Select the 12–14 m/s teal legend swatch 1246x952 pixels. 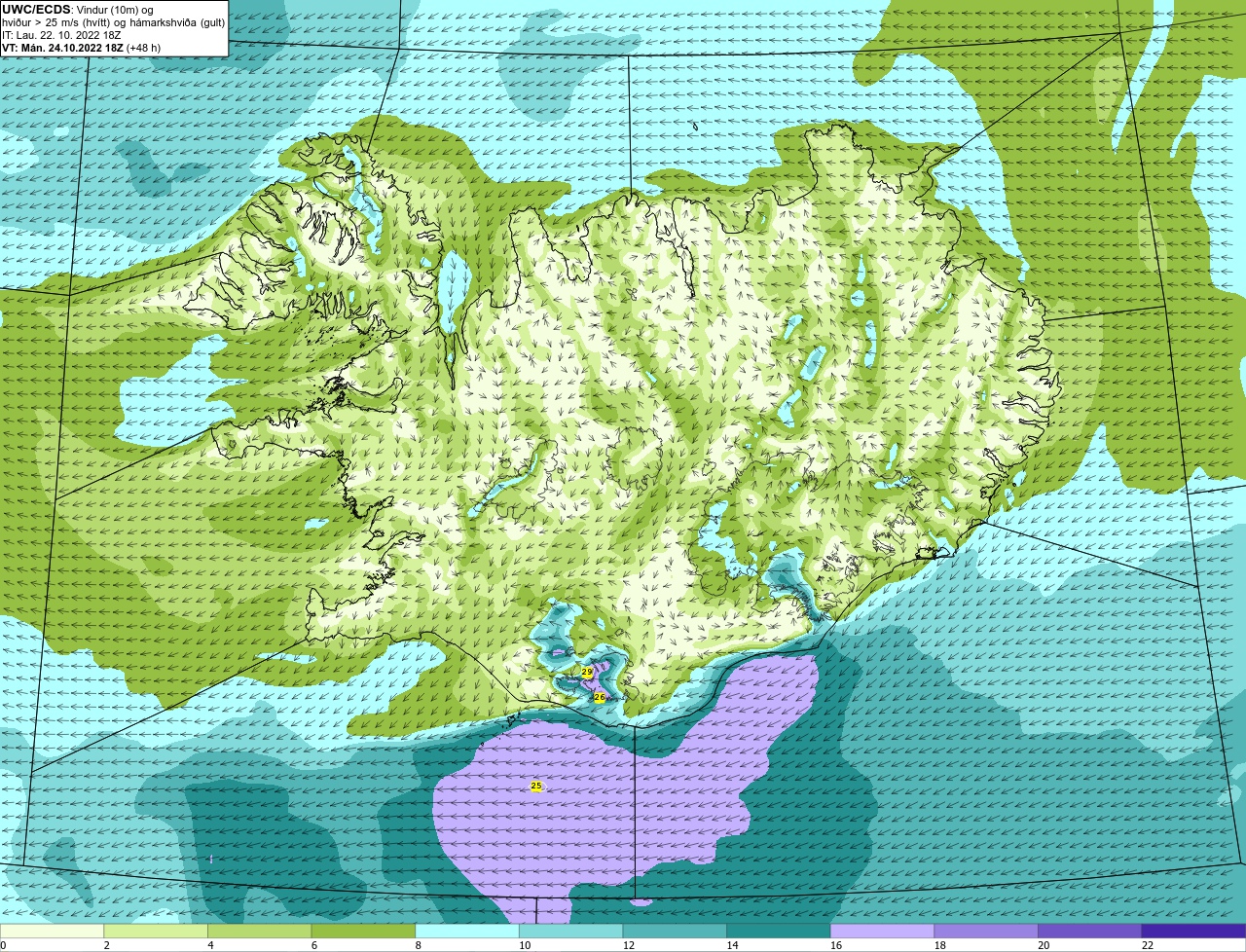[675, 931]
